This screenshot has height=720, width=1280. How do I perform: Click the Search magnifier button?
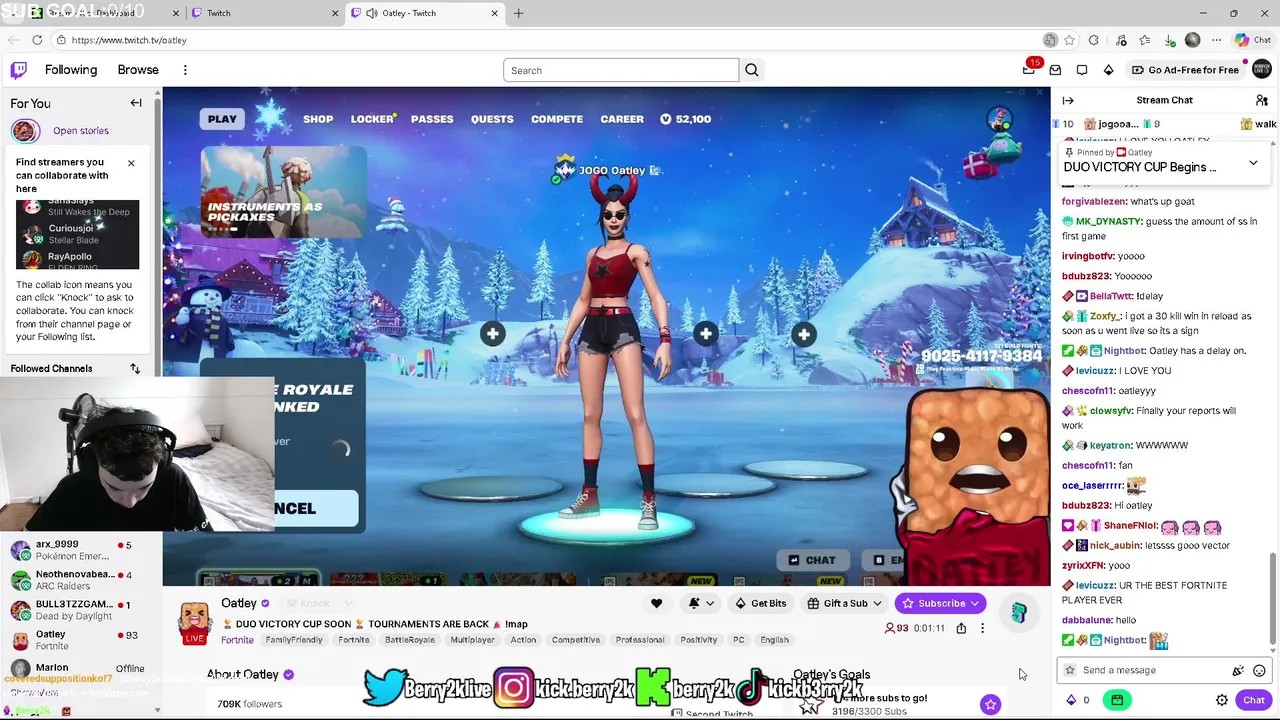[752, 70]
